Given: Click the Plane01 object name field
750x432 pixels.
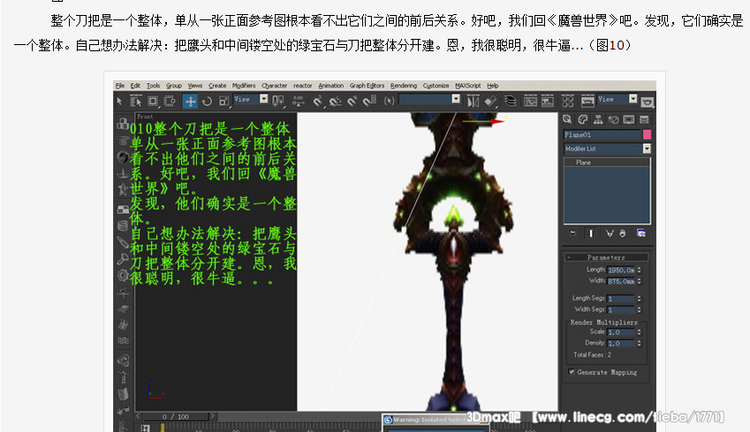Looking at the screenshot, I should tap(602, 135).
